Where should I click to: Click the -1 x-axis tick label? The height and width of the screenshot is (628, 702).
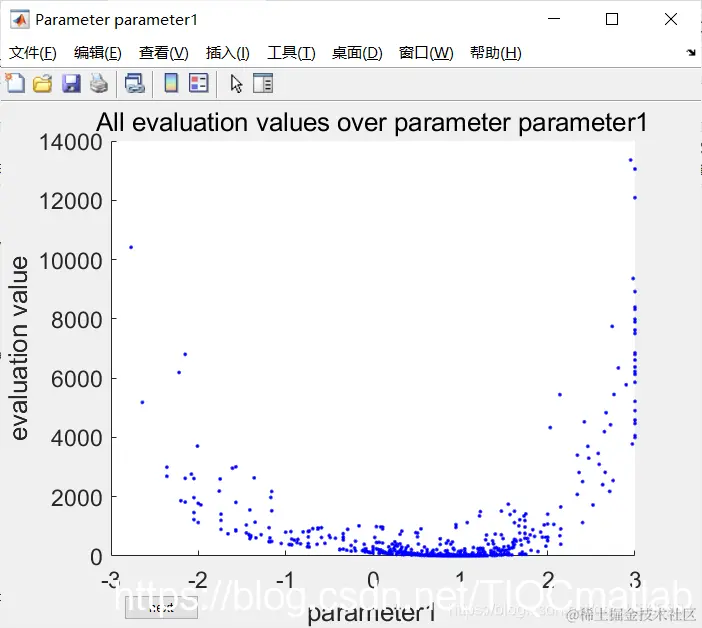[x=285, y=580]
